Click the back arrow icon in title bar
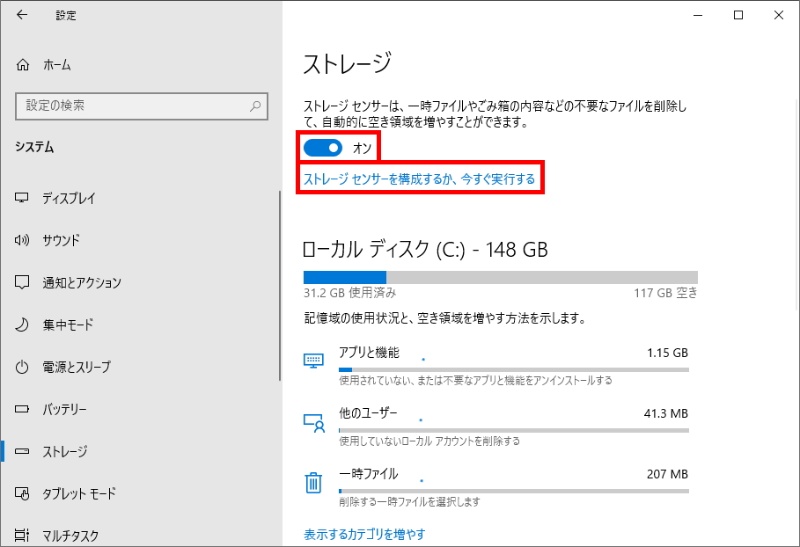 (x=22, y=16)
